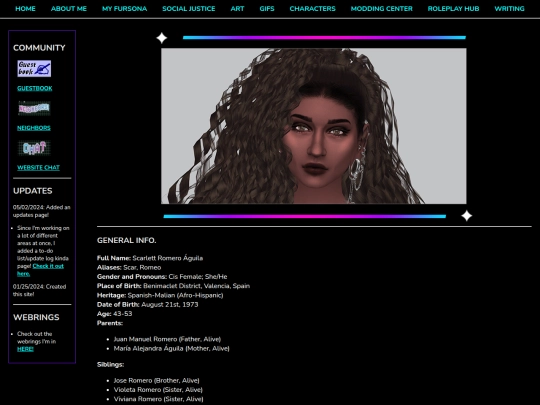The height and width of the screenshot is (405, 540).
Task: Click the webrings HERE! link
Action: (25, 349)
